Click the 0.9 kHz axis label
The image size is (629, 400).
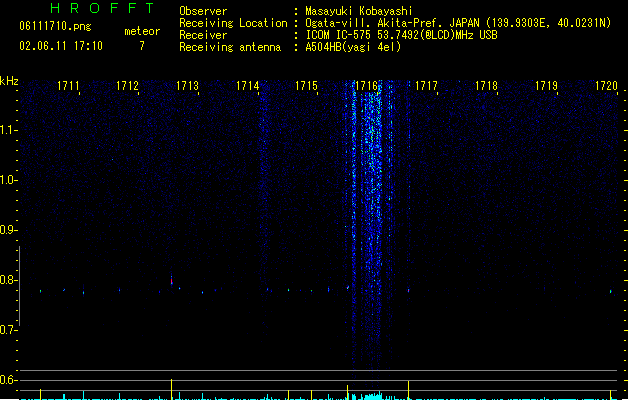click(8, 230)
